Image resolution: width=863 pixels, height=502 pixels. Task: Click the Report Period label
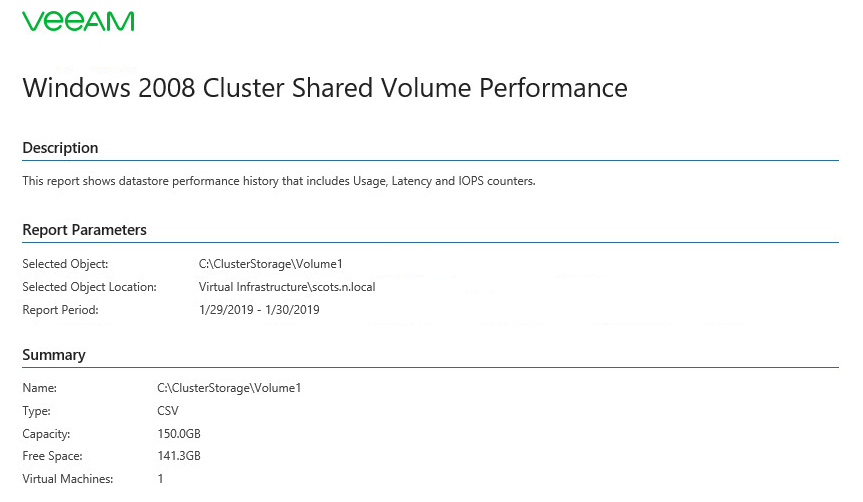[60, 310]
